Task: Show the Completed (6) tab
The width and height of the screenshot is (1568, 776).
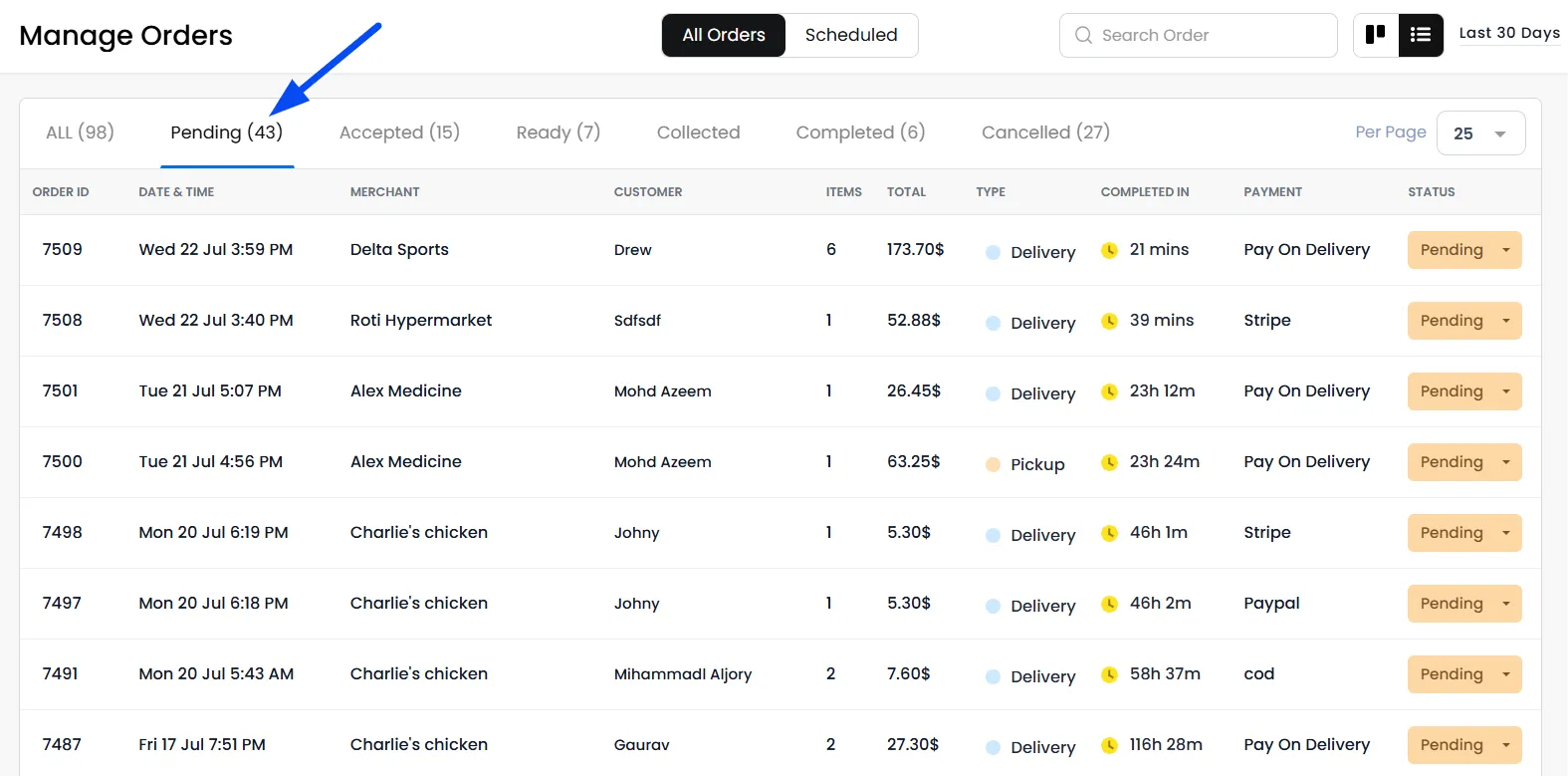Action: (x=860, y=132)
